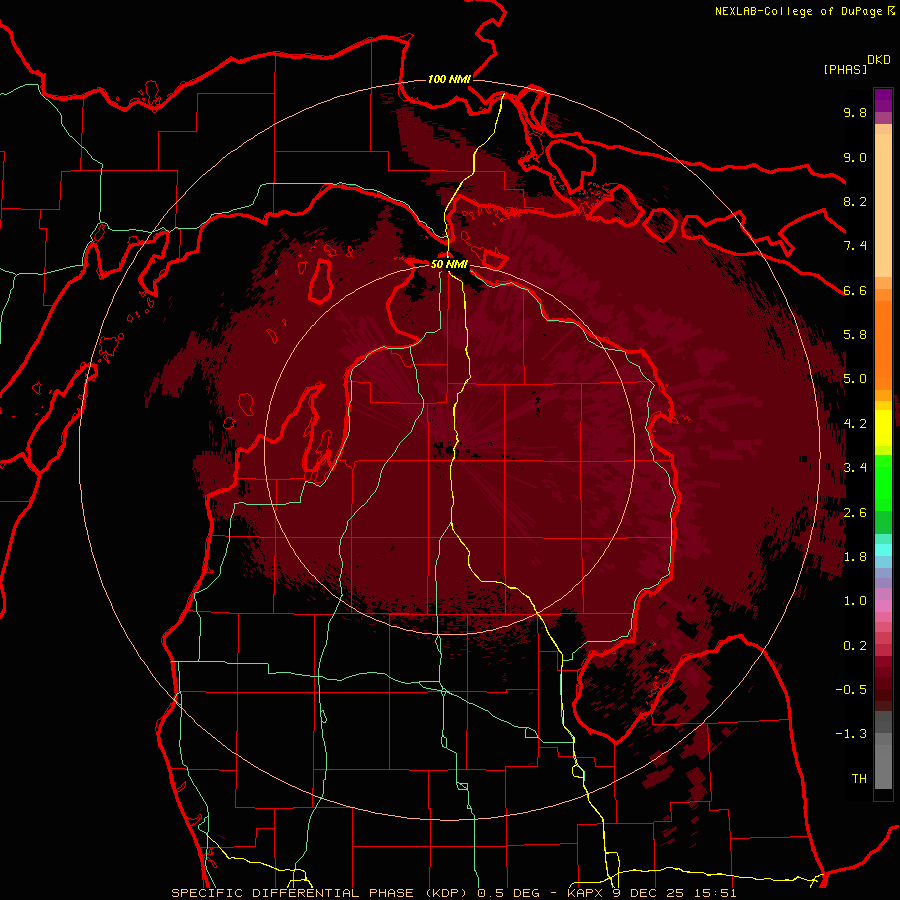Click the '50 NMI' range ring label
This screenshot has width=900, height=900.
click(x=449, y=264)
